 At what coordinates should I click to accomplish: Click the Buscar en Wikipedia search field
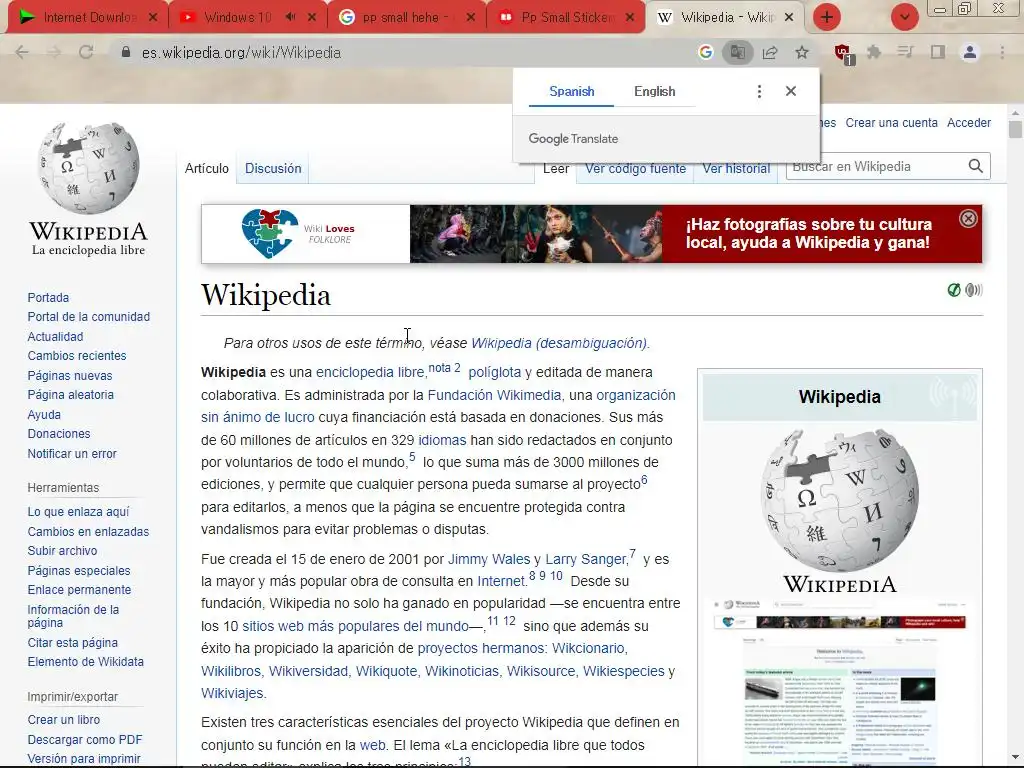pyautogui.click(x=874, y=167)
